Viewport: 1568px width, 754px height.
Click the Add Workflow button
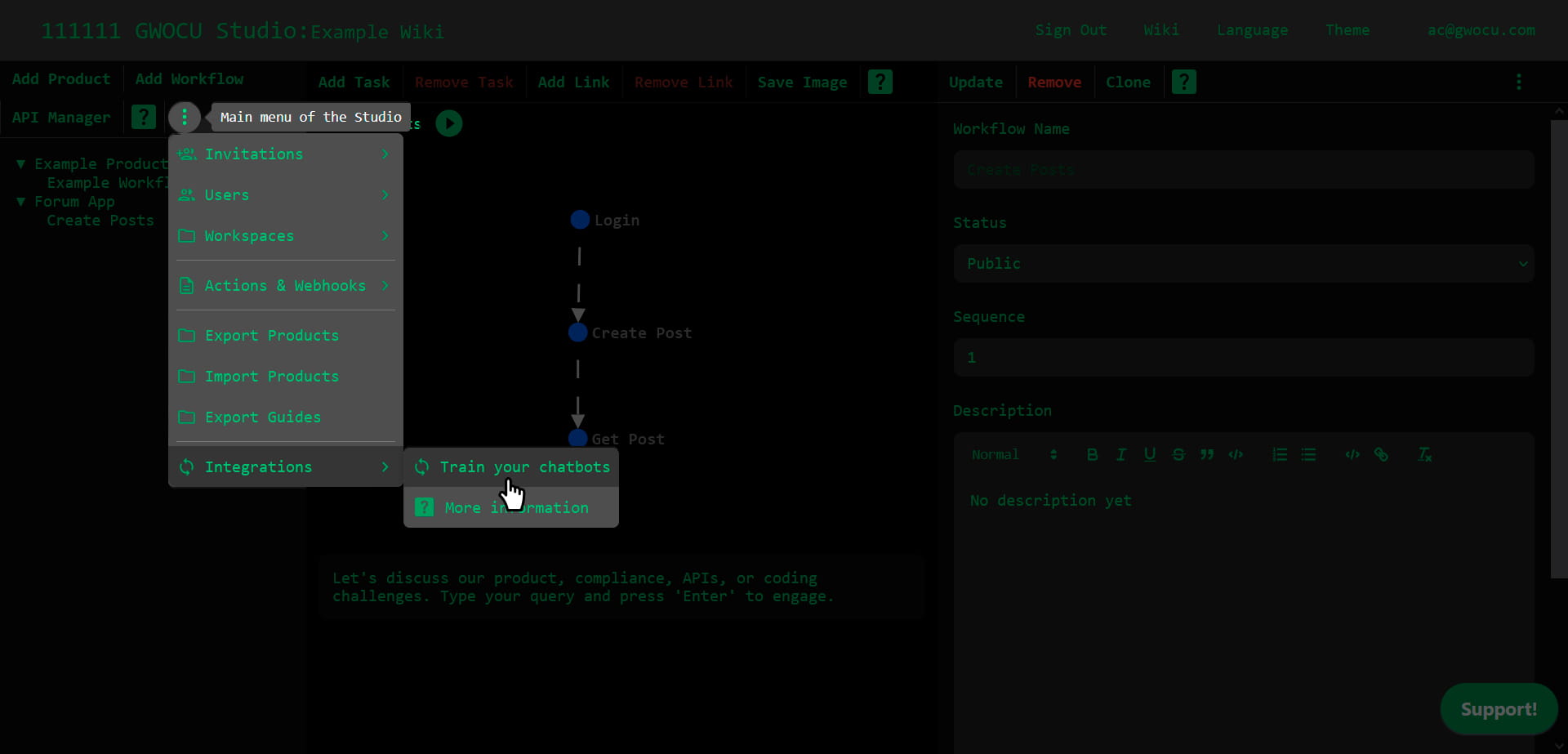tap(189, 79)
